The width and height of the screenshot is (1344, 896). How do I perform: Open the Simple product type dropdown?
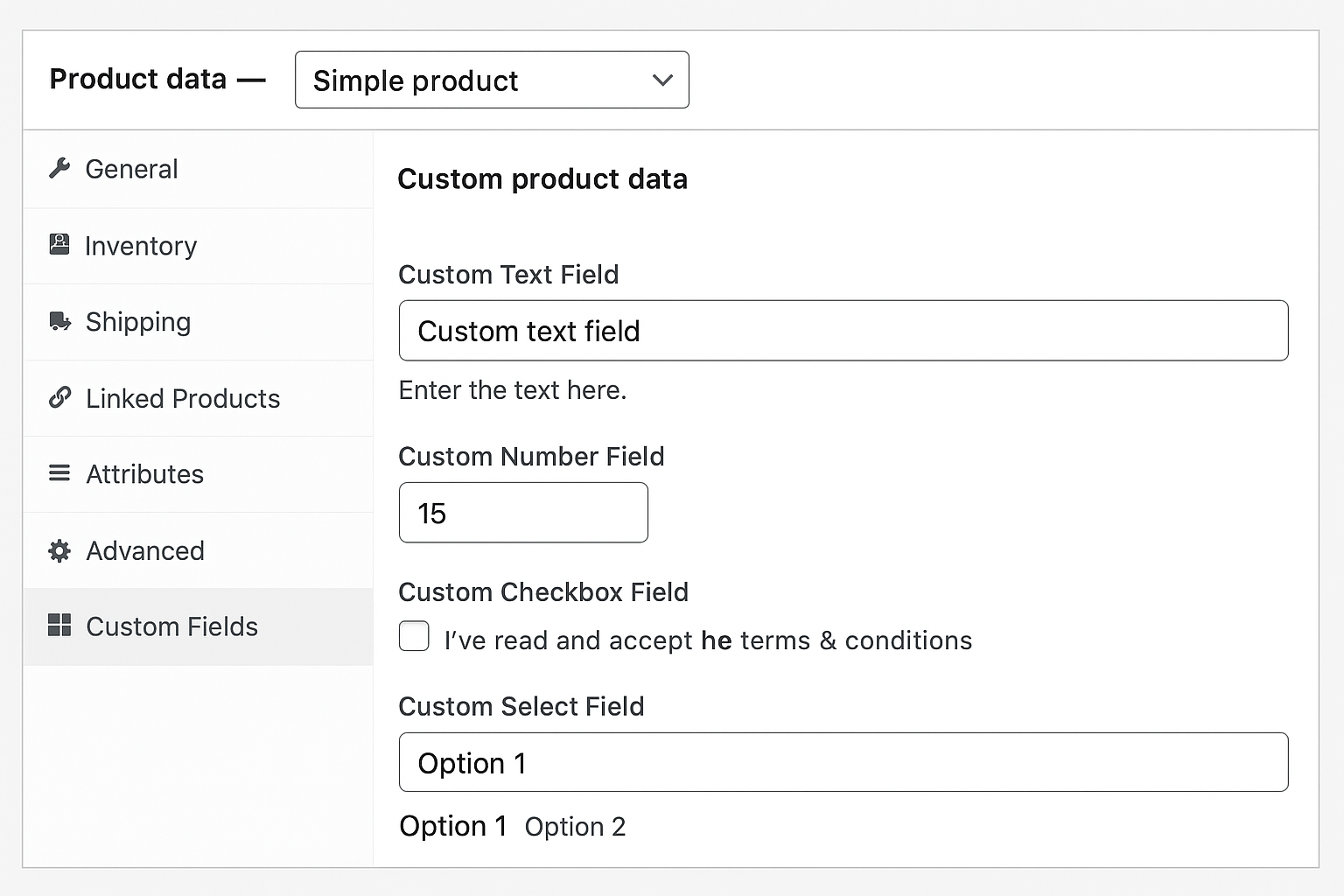[491, 80]
